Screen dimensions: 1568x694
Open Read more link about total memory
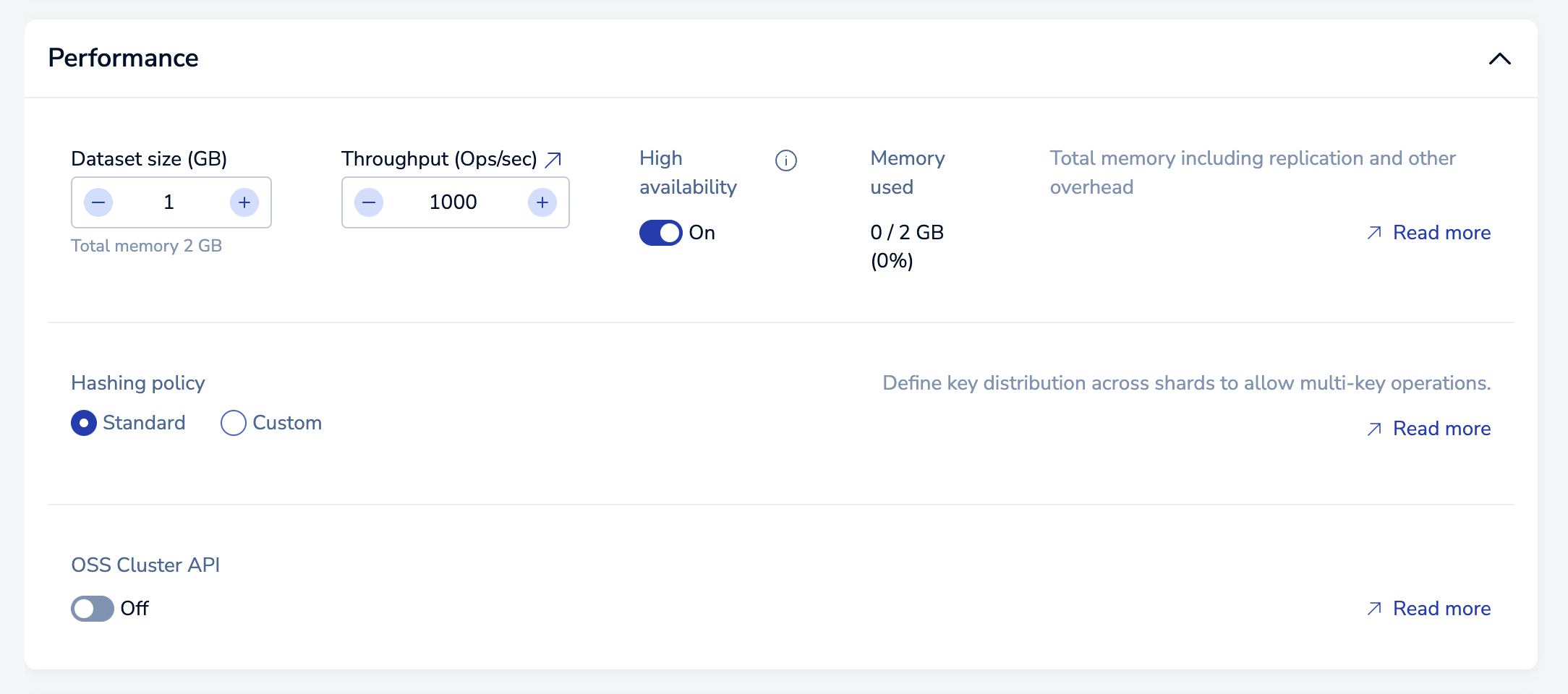[1441, 233]
